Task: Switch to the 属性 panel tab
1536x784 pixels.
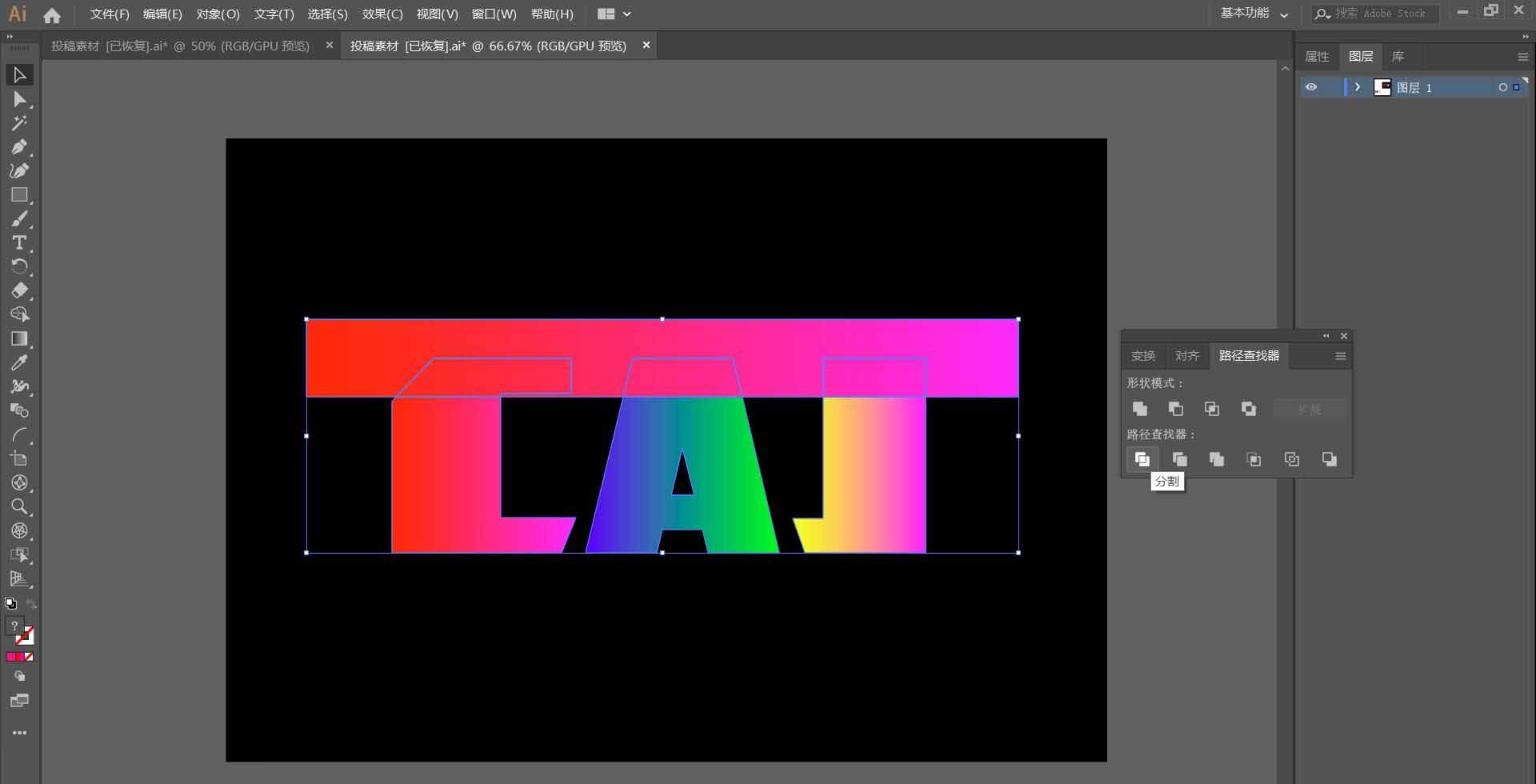Action: (x=1317, y=57)
